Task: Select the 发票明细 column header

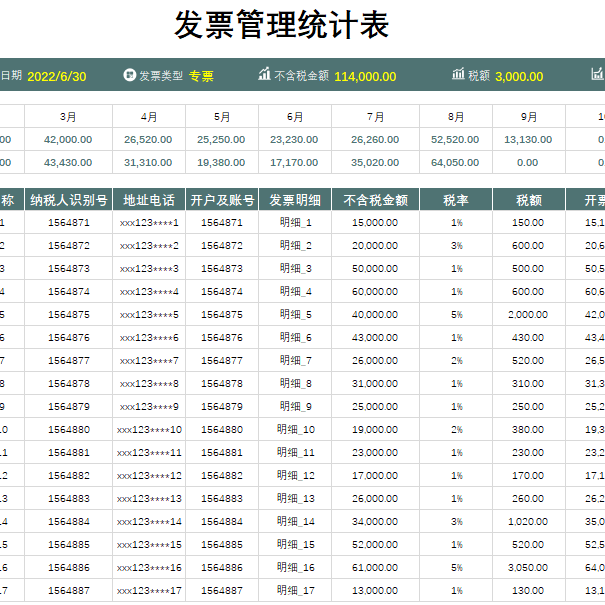Action: click(295, 199)
